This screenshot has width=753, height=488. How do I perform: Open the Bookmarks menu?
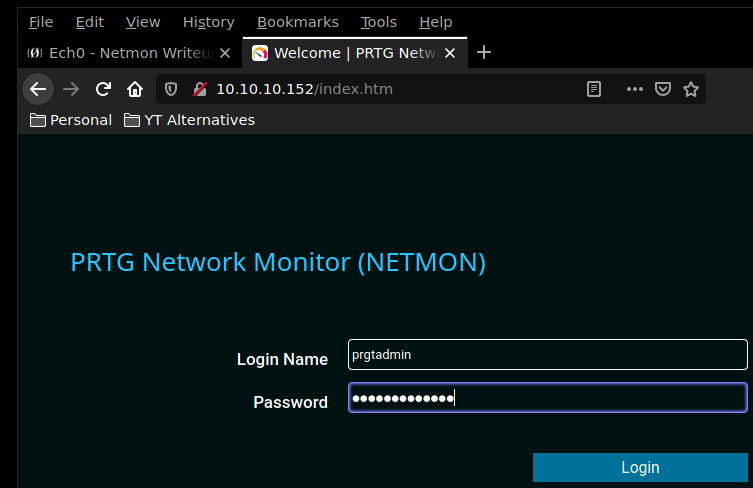tap(297, 22)
